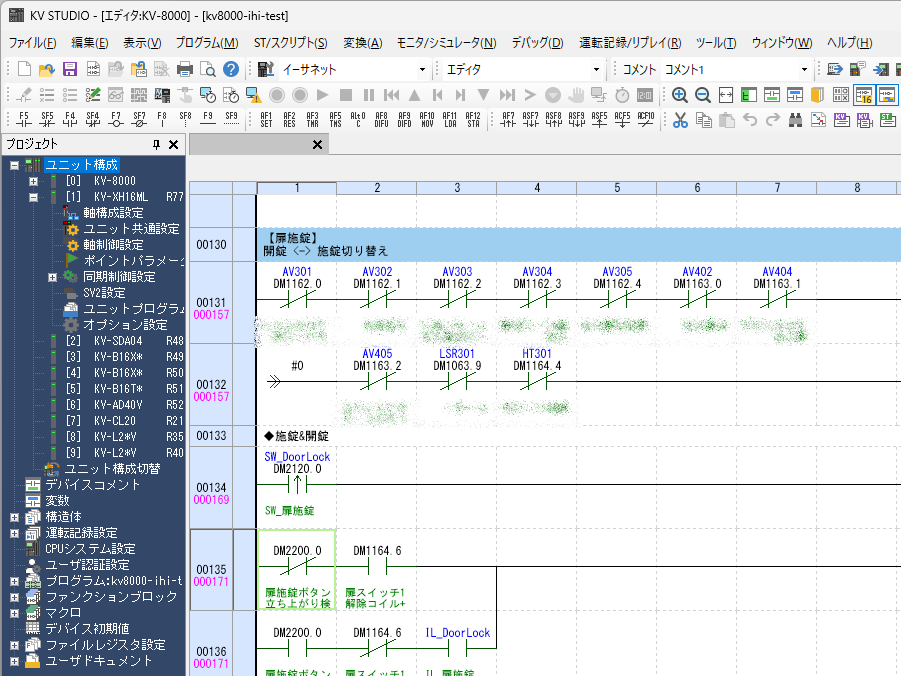Insert a TMR timer instruction with AF3
Image resolution: width=901 pixels, height=676 pixels.
coord(312,120)
